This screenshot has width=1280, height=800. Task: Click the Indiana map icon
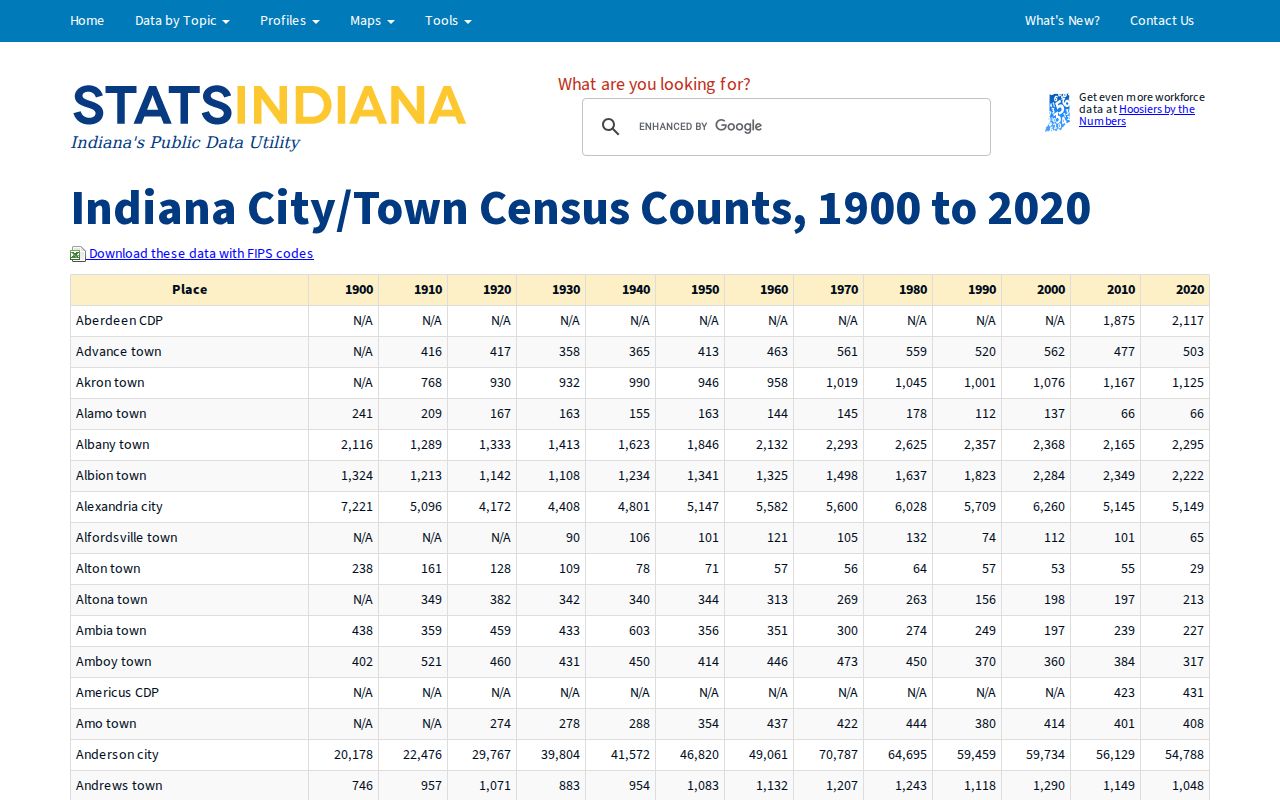(1058, 112)
